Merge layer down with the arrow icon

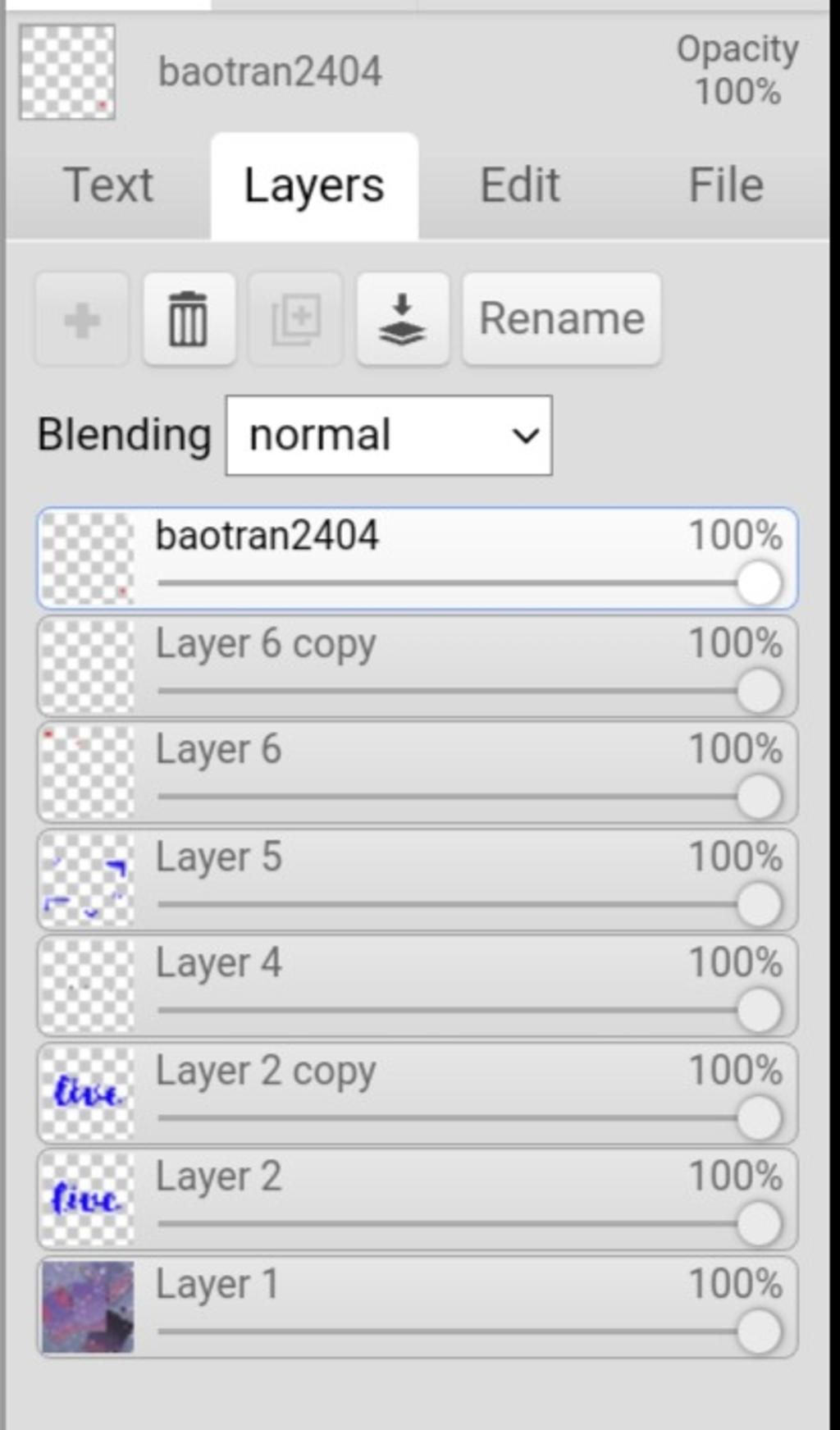point(403,319)
